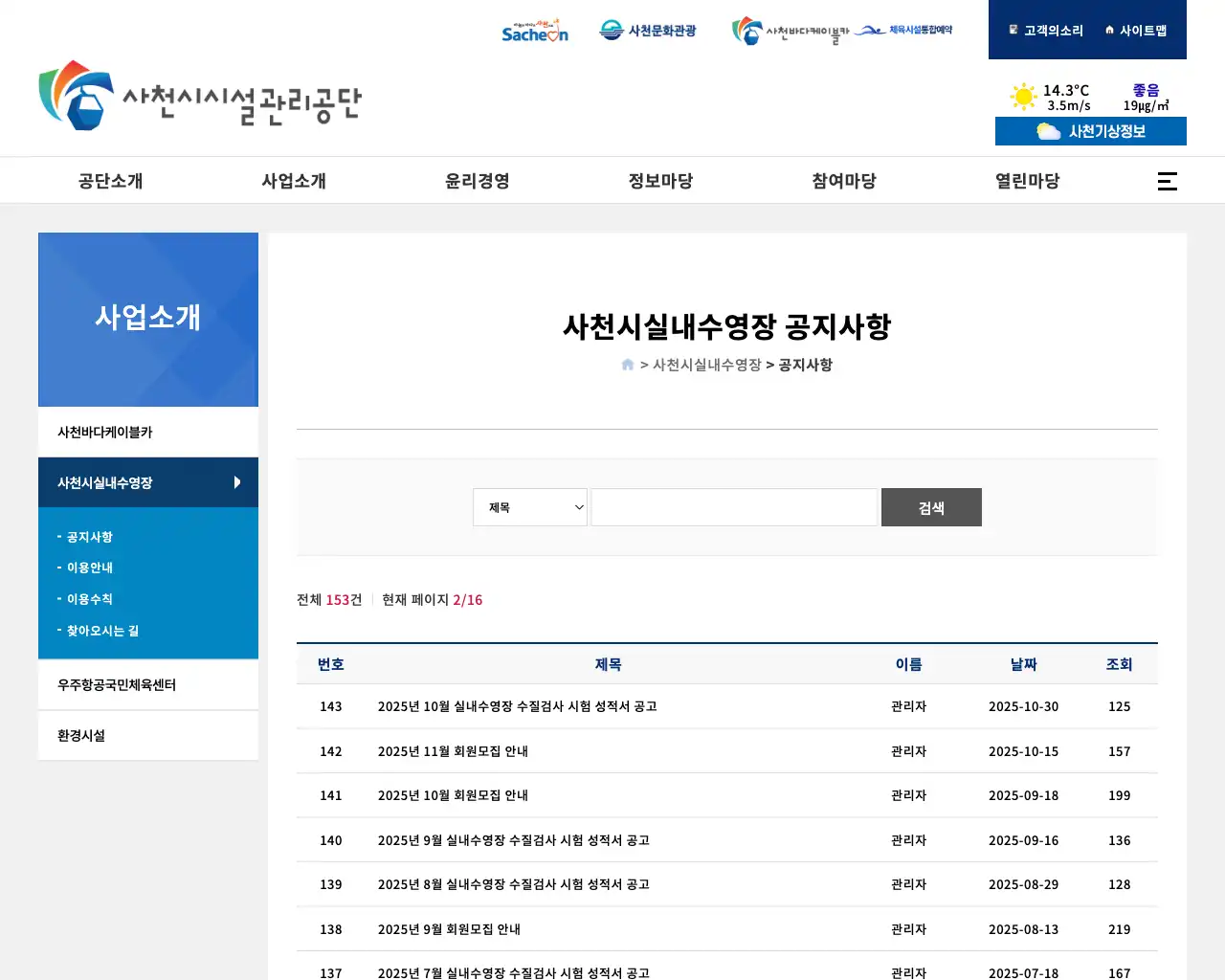The width and height of the screenshot is (1225, 980).
Task: Click the sunny weather icon
Action: click(1023, 97)
